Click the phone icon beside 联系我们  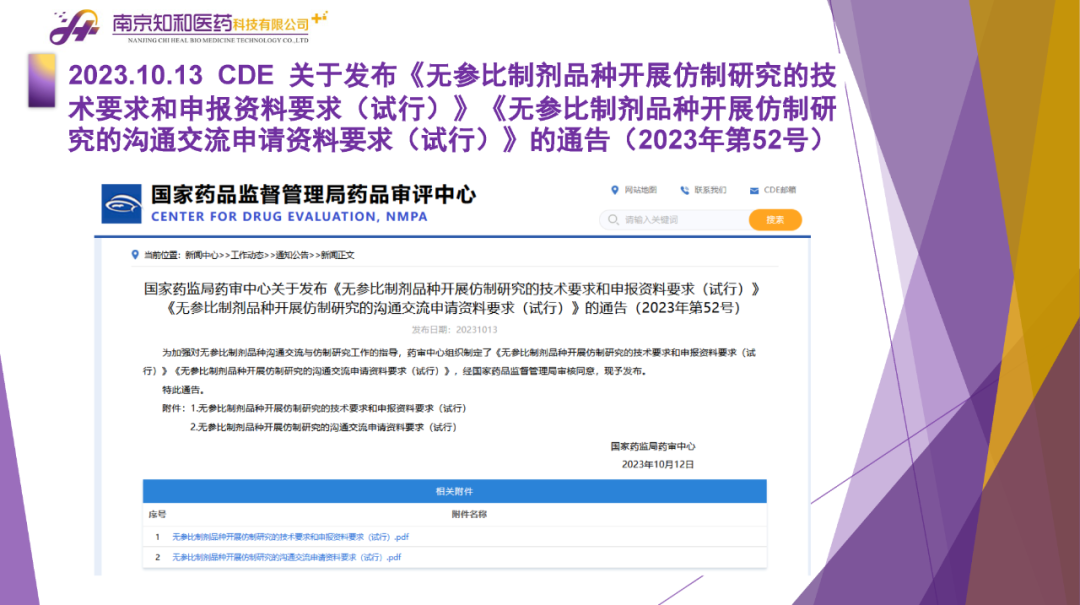coord(685,190)
